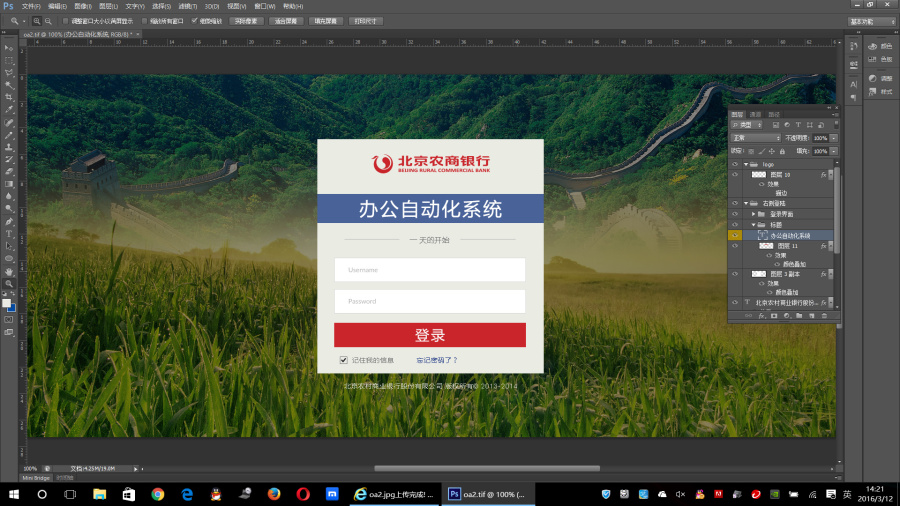Click the zoom out magnifier in options bar
The height and width of the screenshot is (506, 900).
48,21
